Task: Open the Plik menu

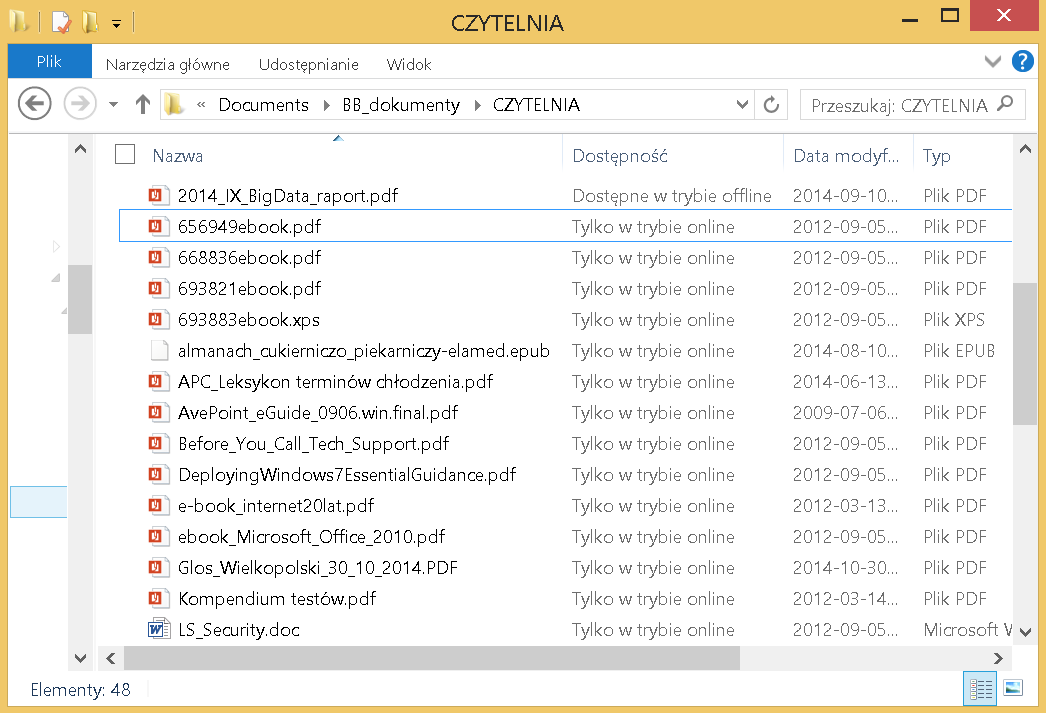Action: coord(49,62)
